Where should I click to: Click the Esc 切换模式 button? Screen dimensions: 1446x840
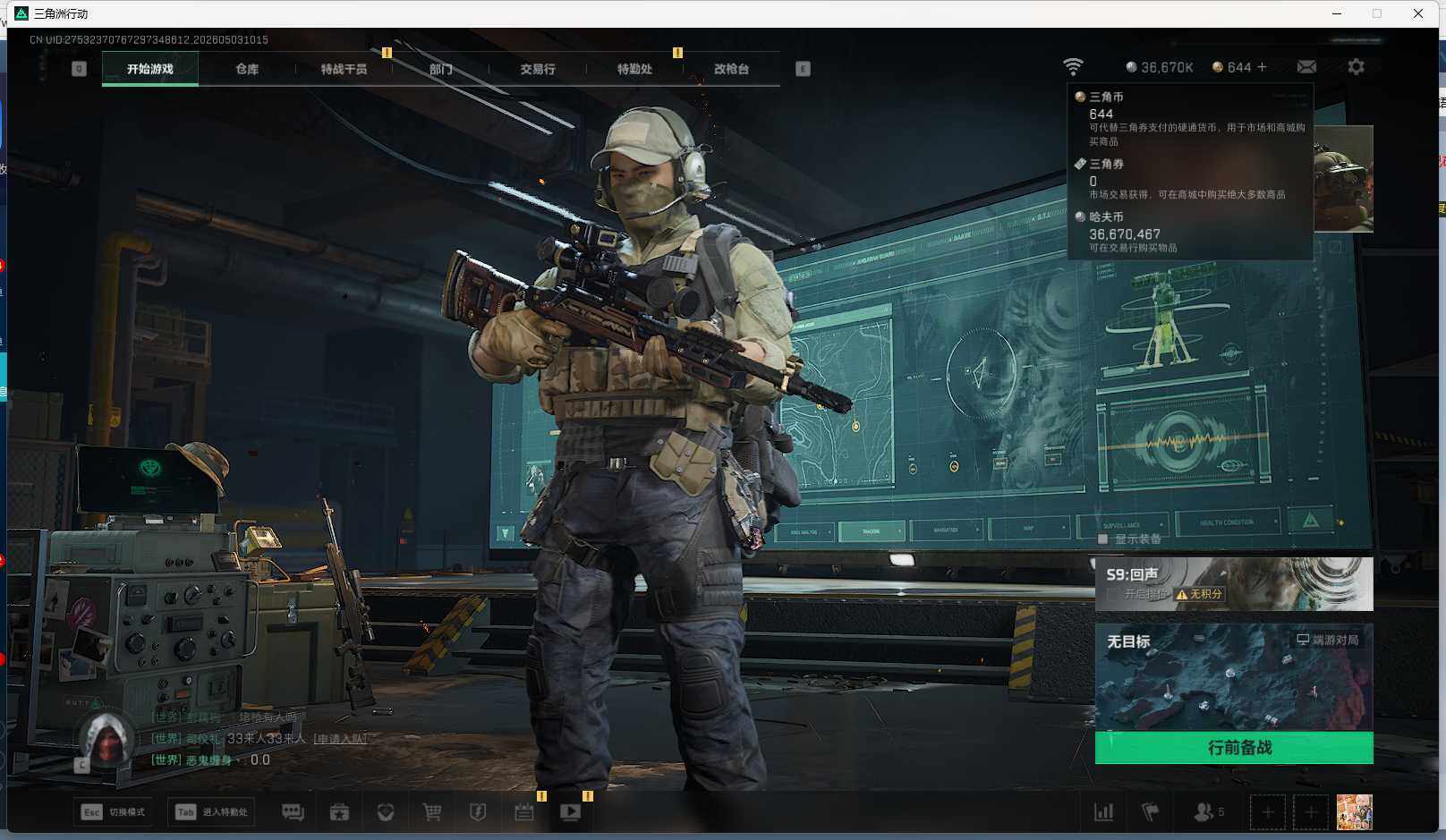point(114,812)
